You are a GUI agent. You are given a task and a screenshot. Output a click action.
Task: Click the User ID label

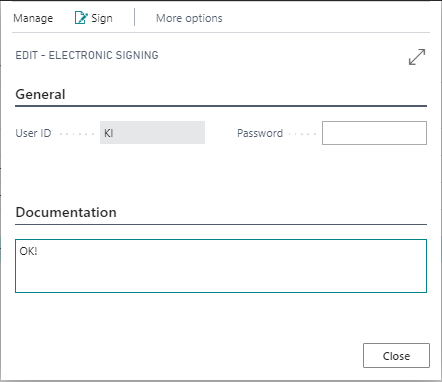coord(33,133)
